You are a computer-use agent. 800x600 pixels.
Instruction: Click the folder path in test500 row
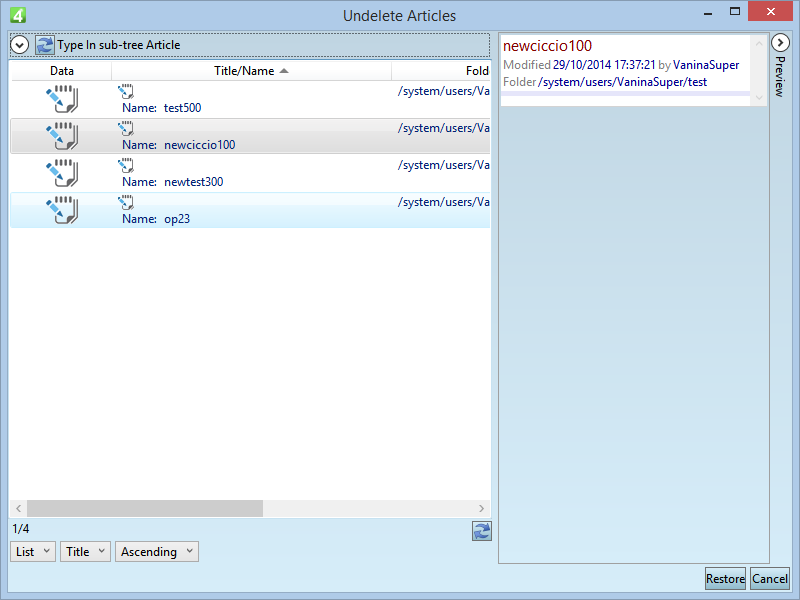(443, 91)
